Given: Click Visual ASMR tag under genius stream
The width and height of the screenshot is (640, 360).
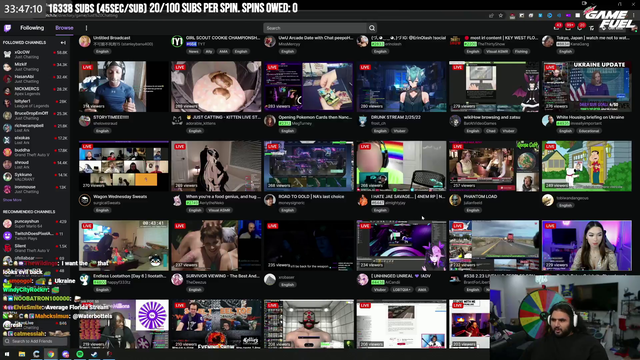Looking at the screenshot, I should (x=219, y=210).
